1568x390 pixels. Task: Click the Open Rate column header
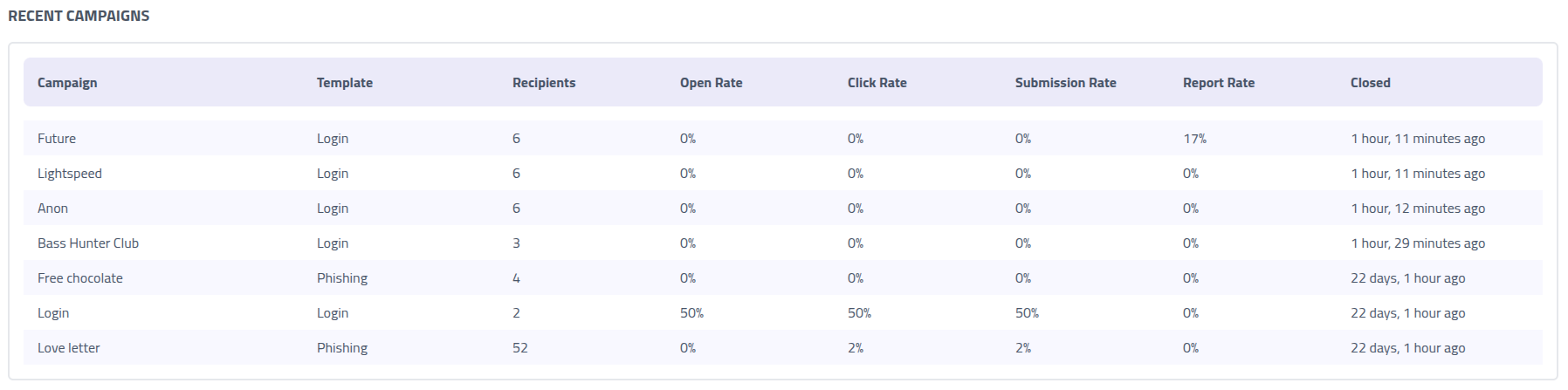tap(712, 83)
